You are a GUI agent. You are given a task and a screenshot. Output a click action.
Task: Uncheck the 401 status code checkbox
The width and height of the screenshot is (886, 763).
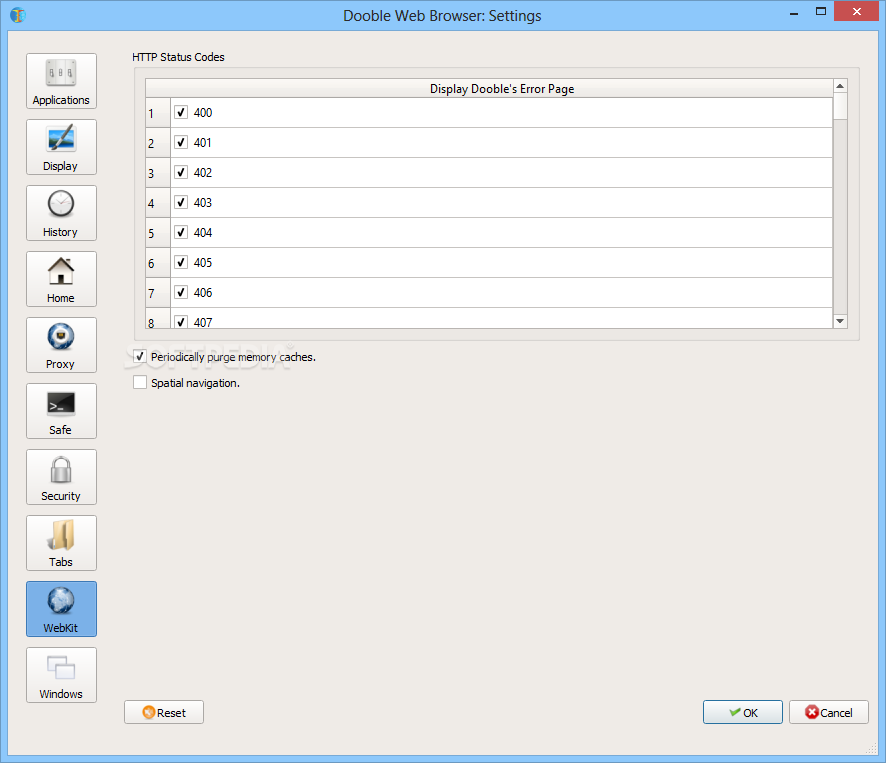[181, 142]
